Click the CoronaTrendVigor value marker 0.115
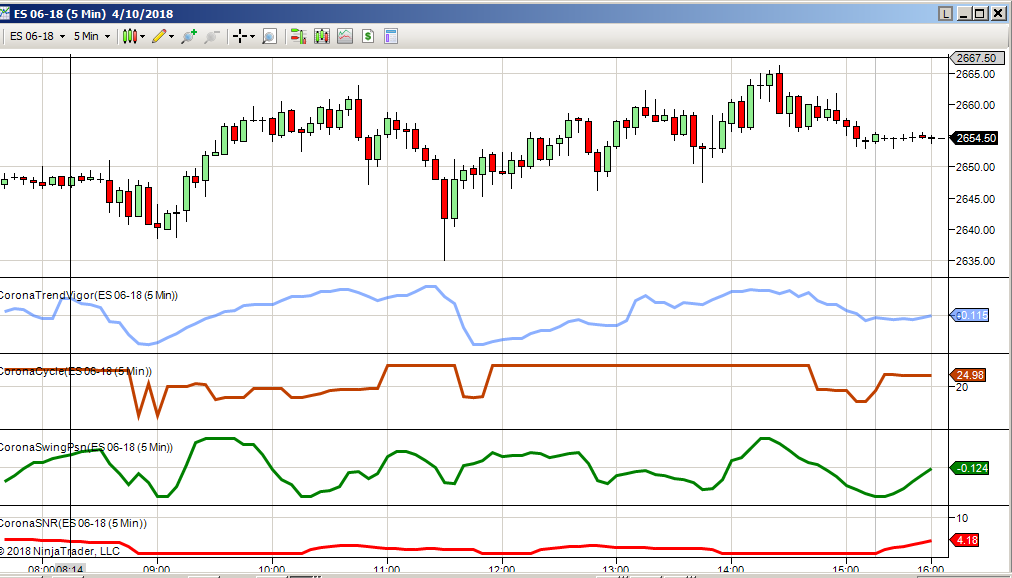Screen dimensions: 1012x578 coord(969,315)
